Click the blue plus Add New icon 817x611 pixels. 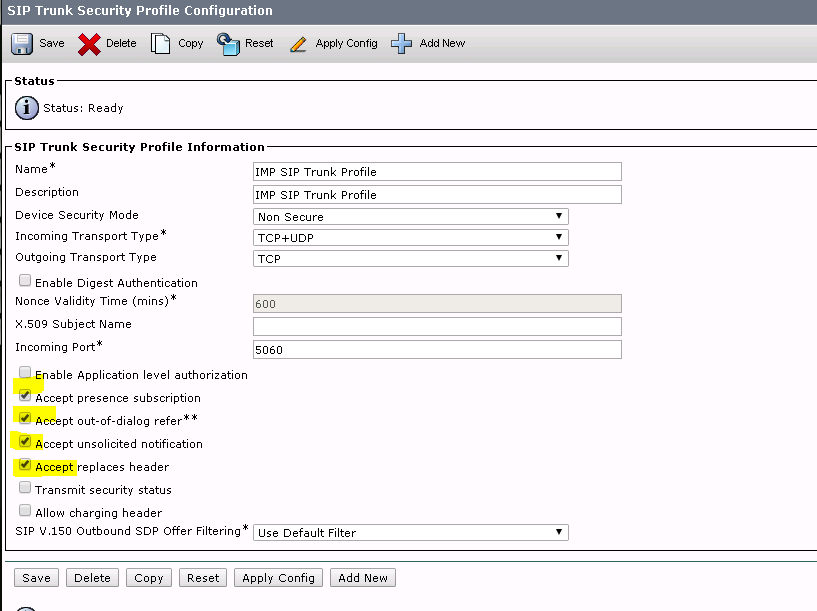point(401,44)
